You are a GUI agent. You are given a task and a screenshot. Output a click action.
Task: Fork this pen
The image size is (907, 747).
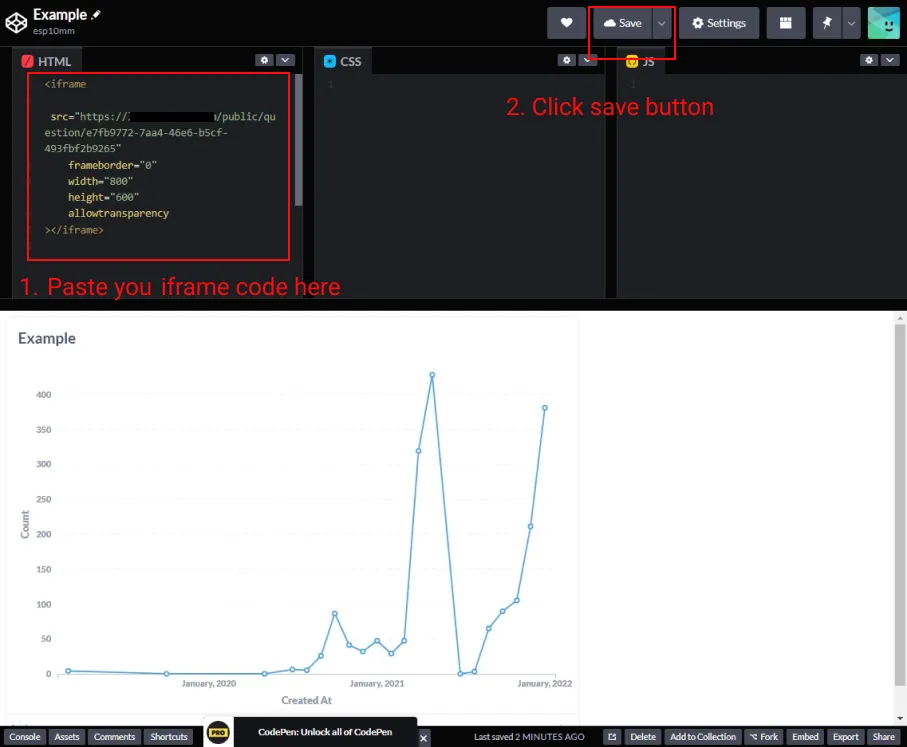[764, 737]
